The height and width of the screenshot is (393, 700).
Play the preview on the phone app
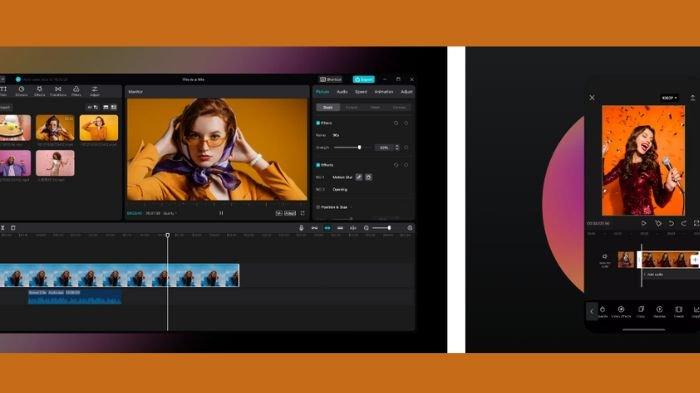pos(643,223)
